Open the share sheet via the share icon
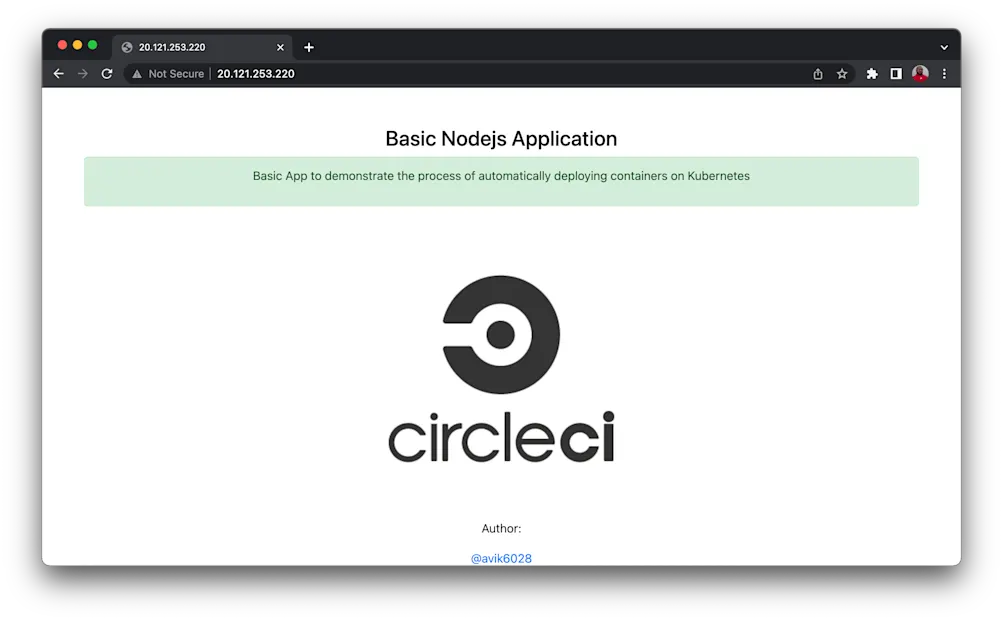 [x=817, y=73]
